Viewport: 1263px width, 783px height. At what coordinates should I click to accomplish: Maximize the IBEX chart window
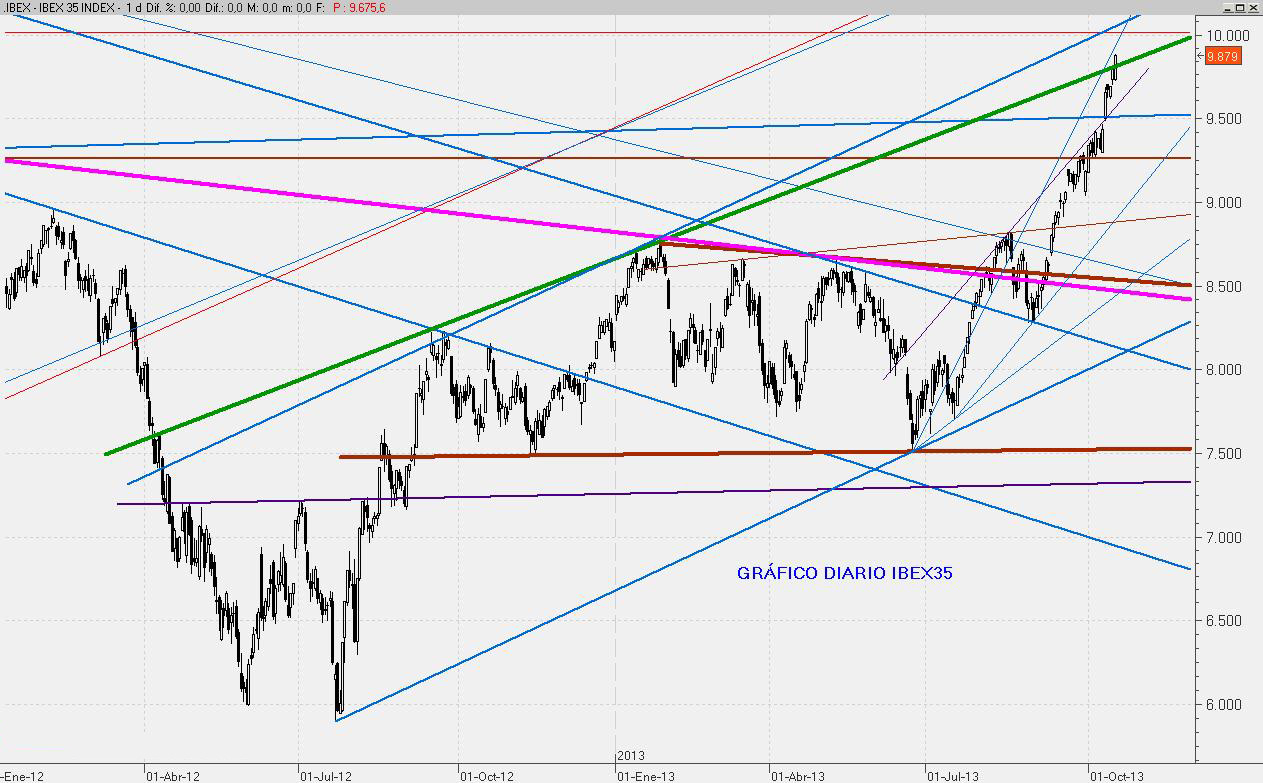click(x=1240, y=7)
